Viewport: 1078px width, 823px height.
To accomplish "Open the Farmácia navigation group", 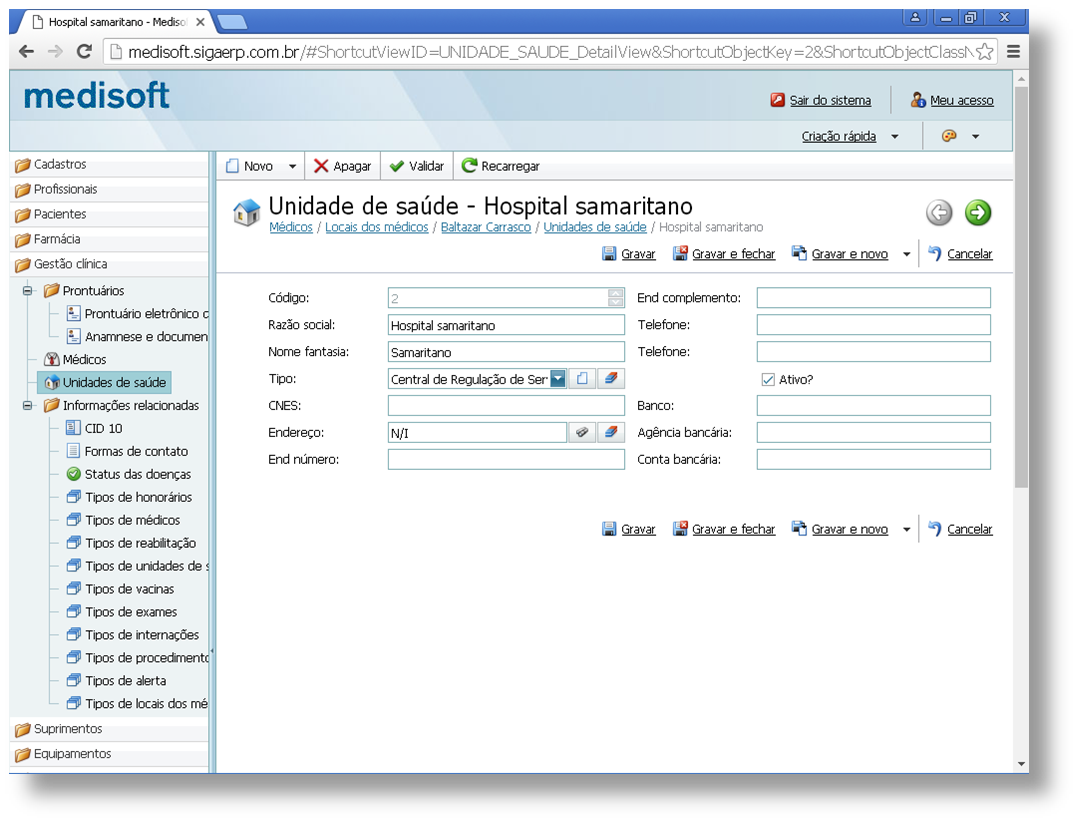I will click(109, 239).
